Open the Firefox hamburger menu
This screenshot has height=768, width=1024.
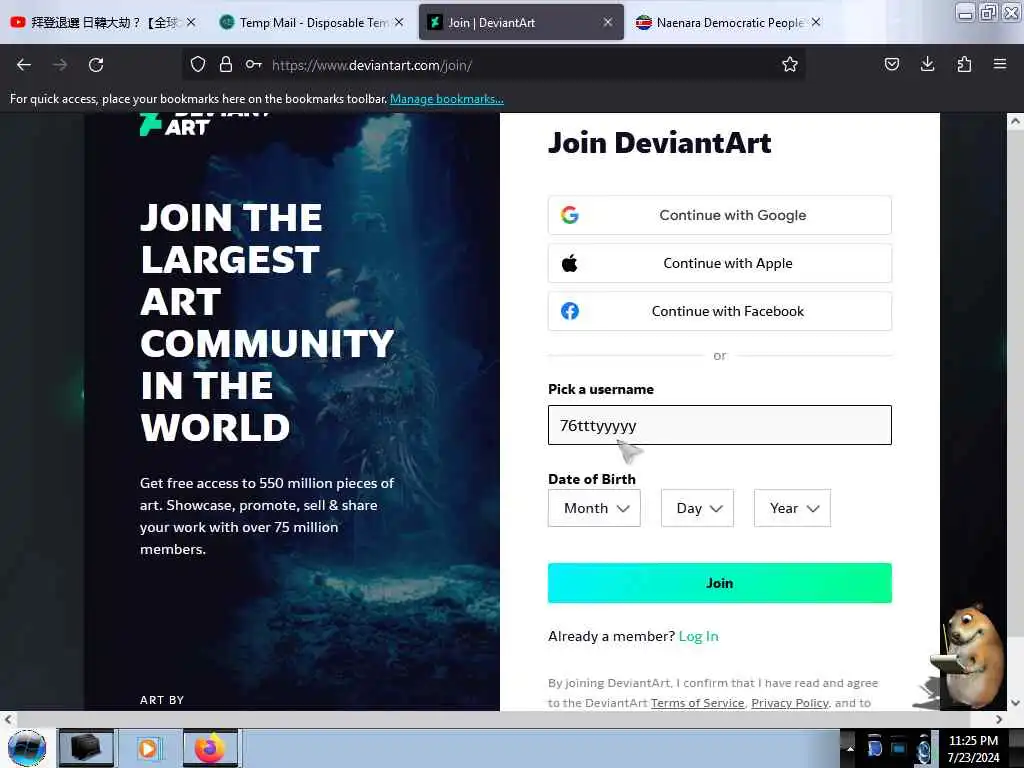tap(1000, 64)
